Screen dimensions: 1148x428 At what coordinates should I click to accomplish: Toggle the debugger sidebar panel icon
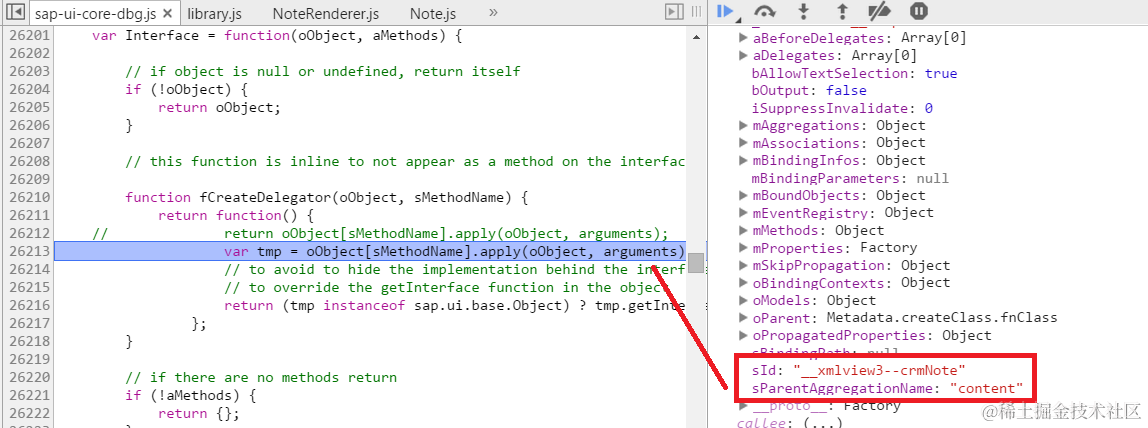pyautogui.click(x=674, y=12)
